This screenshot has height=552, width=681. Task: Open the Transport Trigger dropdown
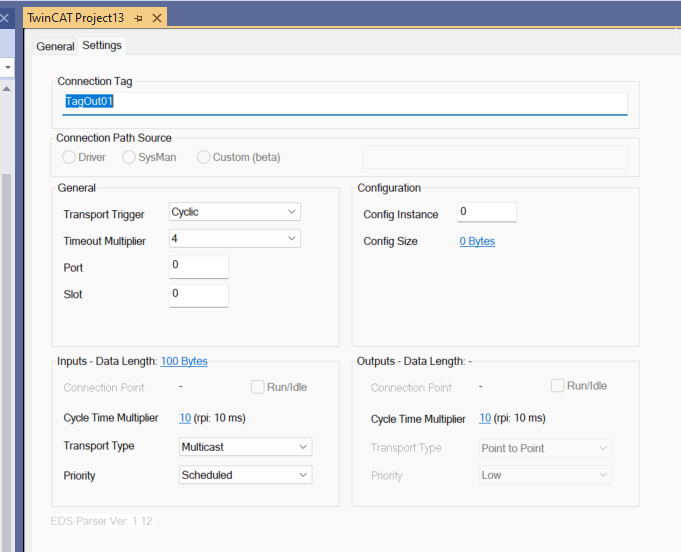click(235, 212)
